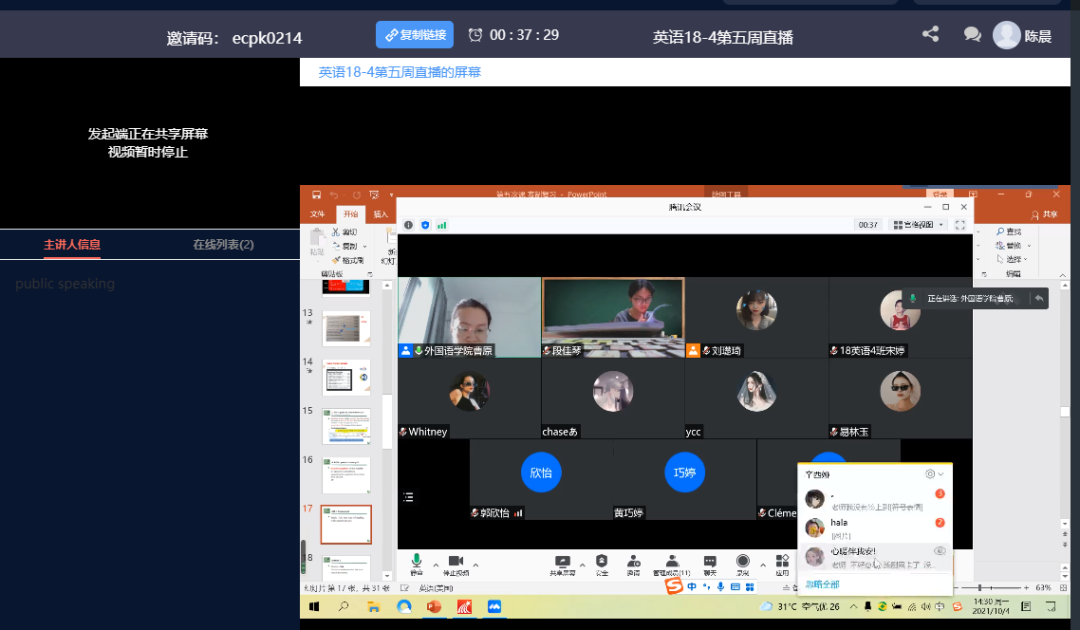Click the 共享屏幕 share screen icon

562,562
